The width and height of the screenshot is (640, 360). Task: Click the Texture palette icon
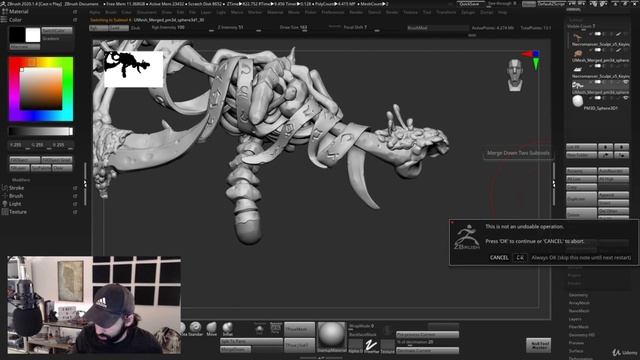click(x=5, y=212)
